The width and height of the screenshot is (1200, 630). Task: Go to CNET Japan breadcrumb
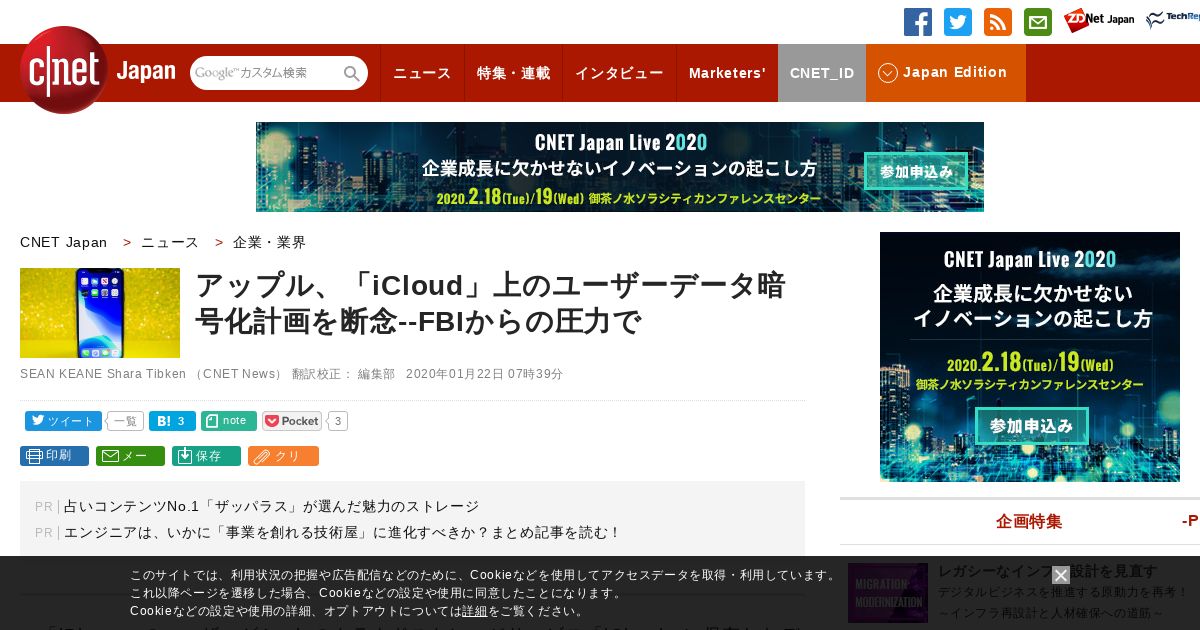(64, 242)
